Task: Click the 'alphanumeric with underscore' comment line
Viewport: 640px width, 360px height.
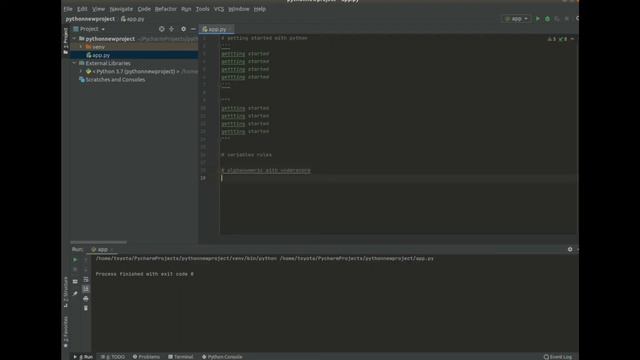Action: 266,170
